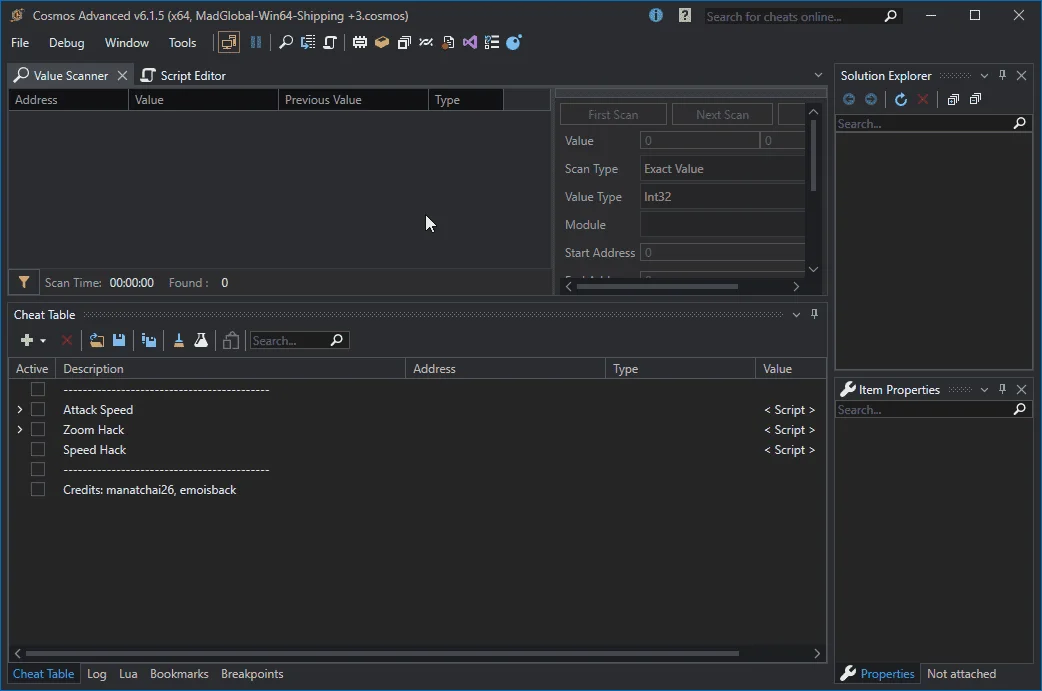Enable the Attack Speed cheat checkbox
This screenshot has width=1042, height=691.
pos(38,409)
